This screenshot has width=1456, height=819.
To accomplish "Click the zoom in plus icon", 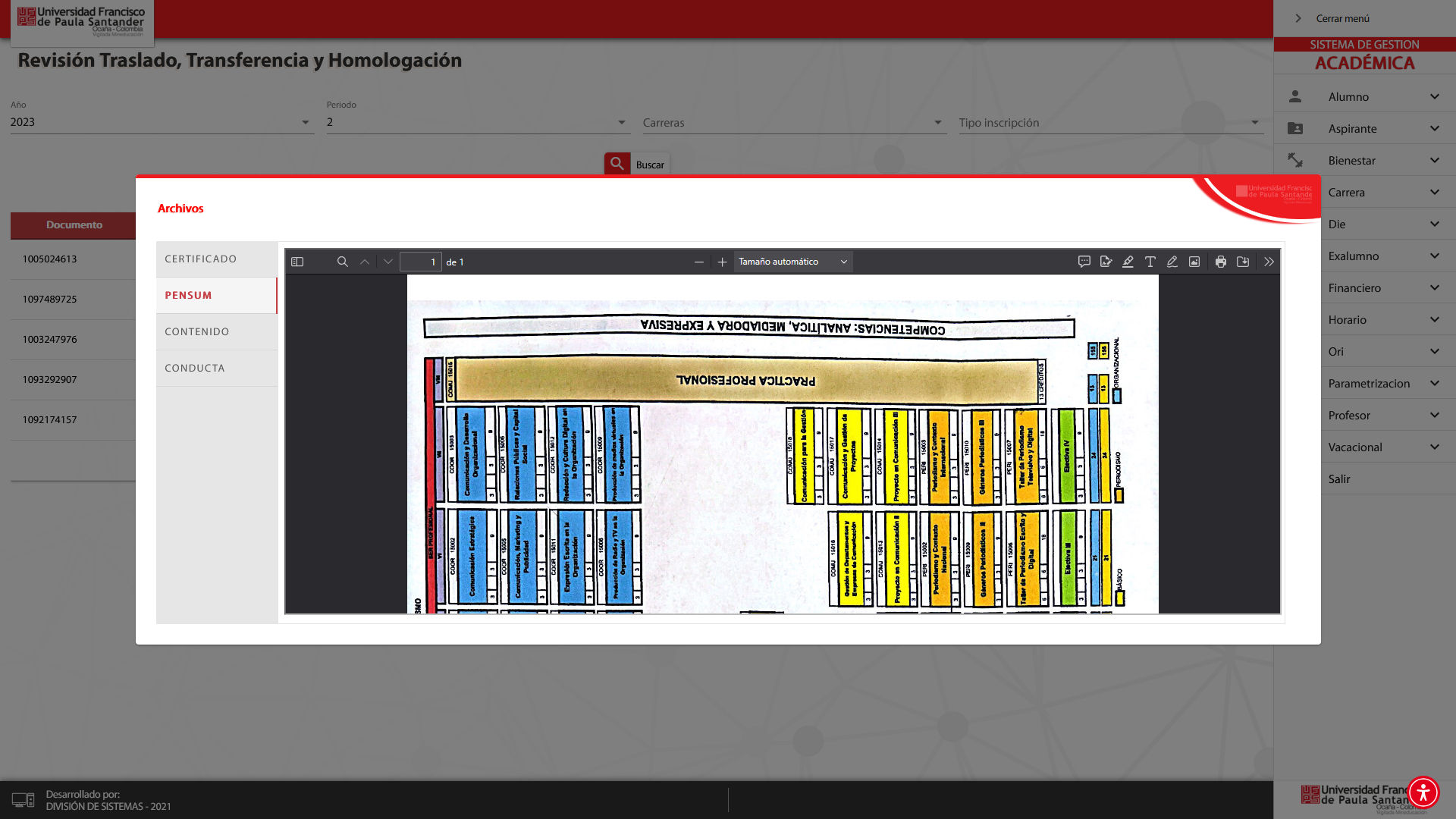I will pyautogui.click(x=722, y=262).
